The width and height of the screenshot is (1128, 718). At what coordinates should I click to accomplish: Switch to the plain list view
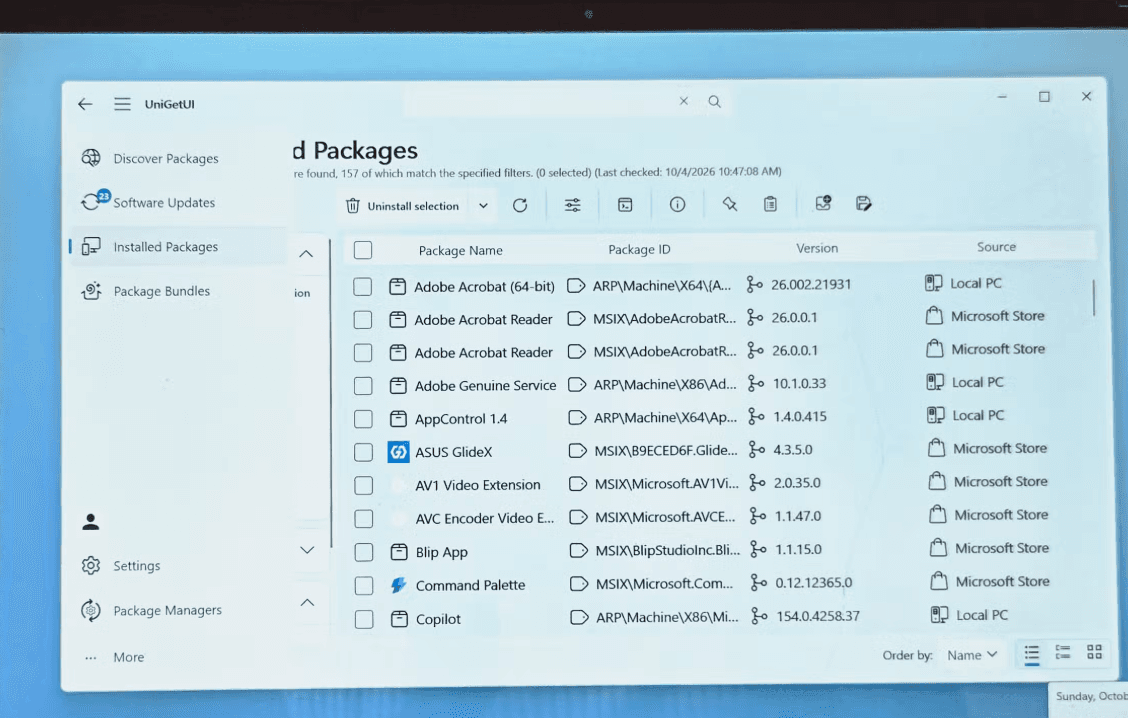tap(1032, 653)
